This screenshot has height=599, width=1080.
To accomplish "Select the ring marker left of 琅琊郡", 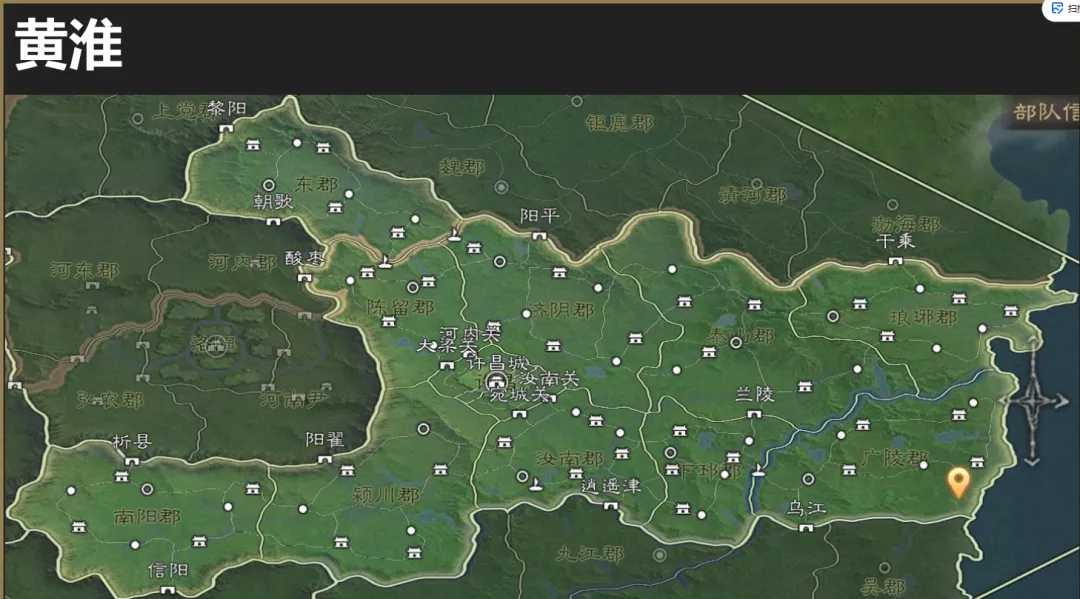I will [x=833, y=316].
